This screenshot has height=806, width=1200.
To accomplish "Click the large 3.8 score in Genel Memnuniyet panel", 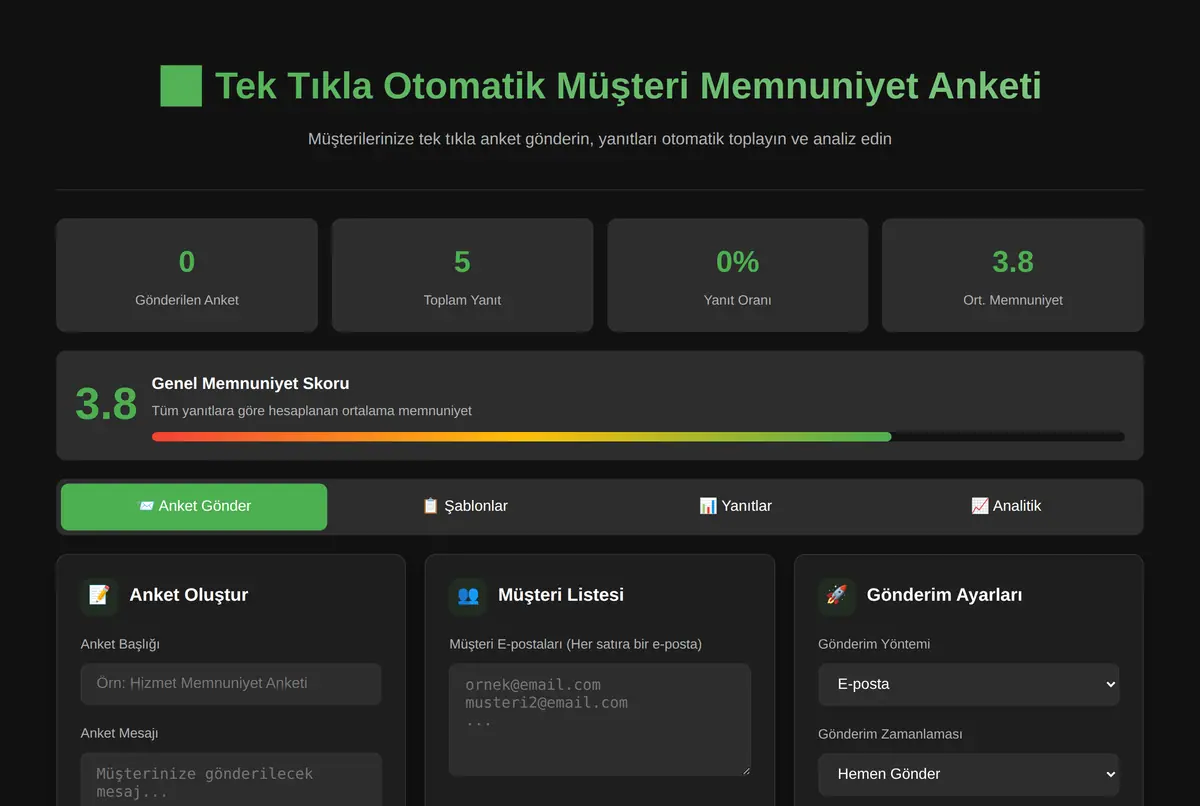I will tap(106, 405).
